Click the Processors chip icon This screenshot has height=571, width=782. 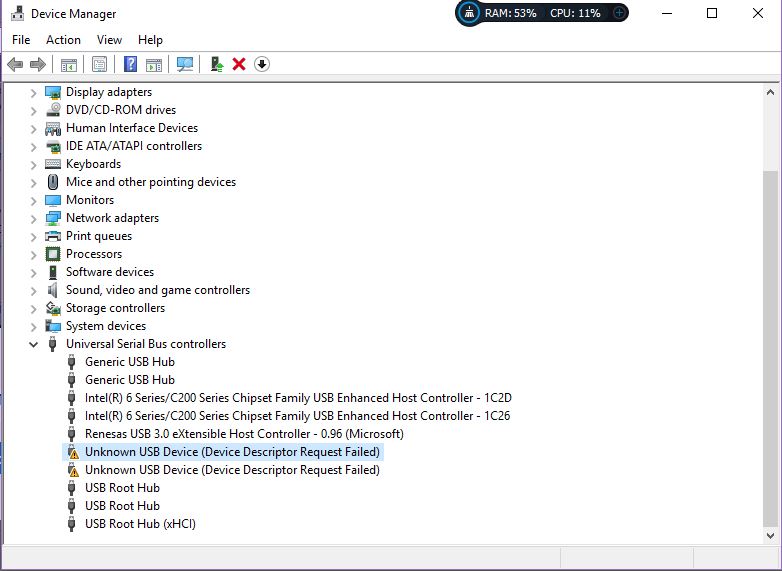(x=53, y=254)
